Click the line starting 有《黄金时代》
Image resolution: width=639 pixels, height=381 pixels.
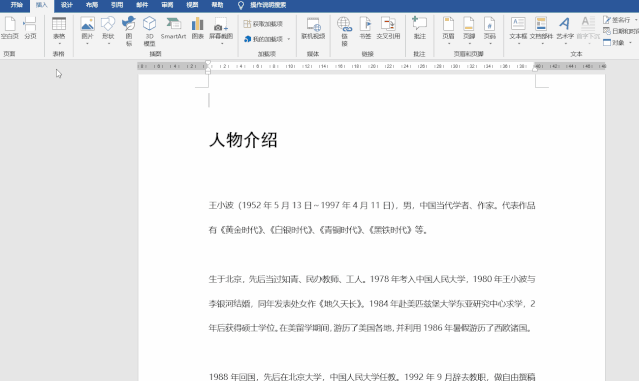point(318,230)
